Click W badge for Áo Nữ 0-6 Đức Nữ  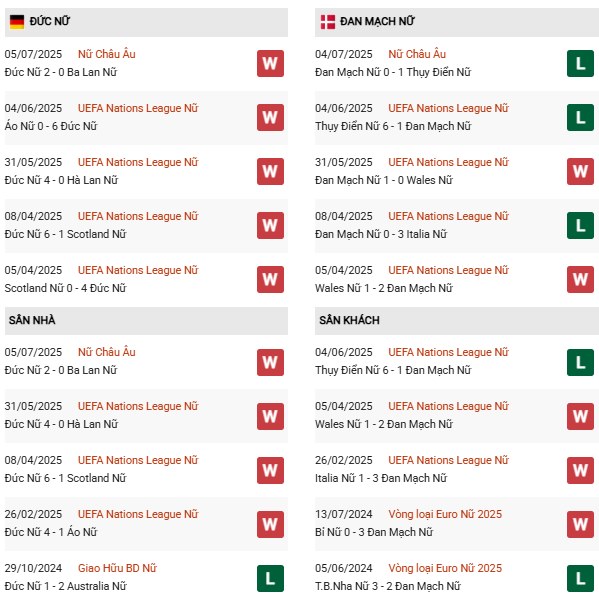point(270,117)
